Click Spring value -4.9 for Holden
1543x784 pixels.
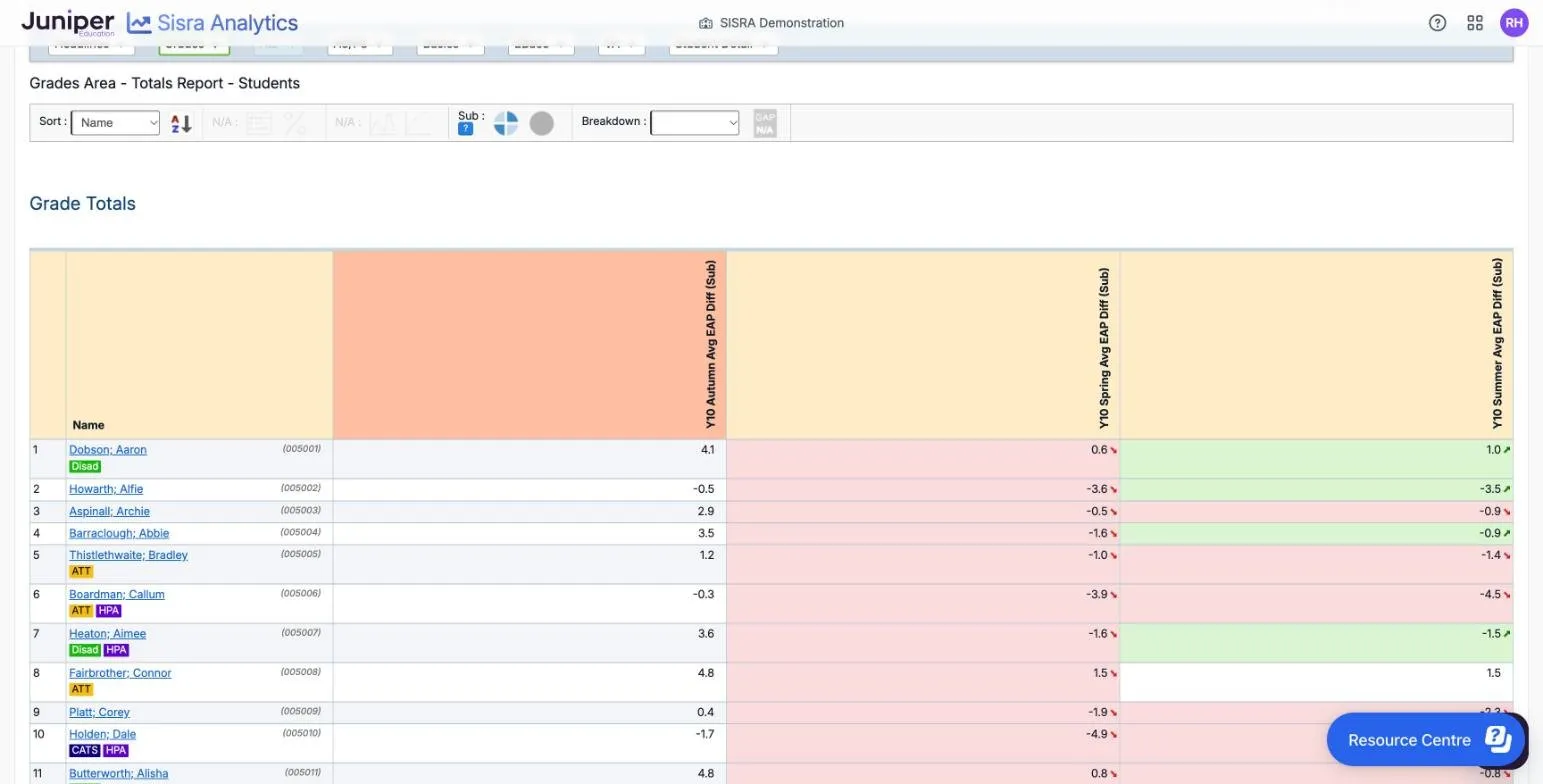click(1097, 734)
